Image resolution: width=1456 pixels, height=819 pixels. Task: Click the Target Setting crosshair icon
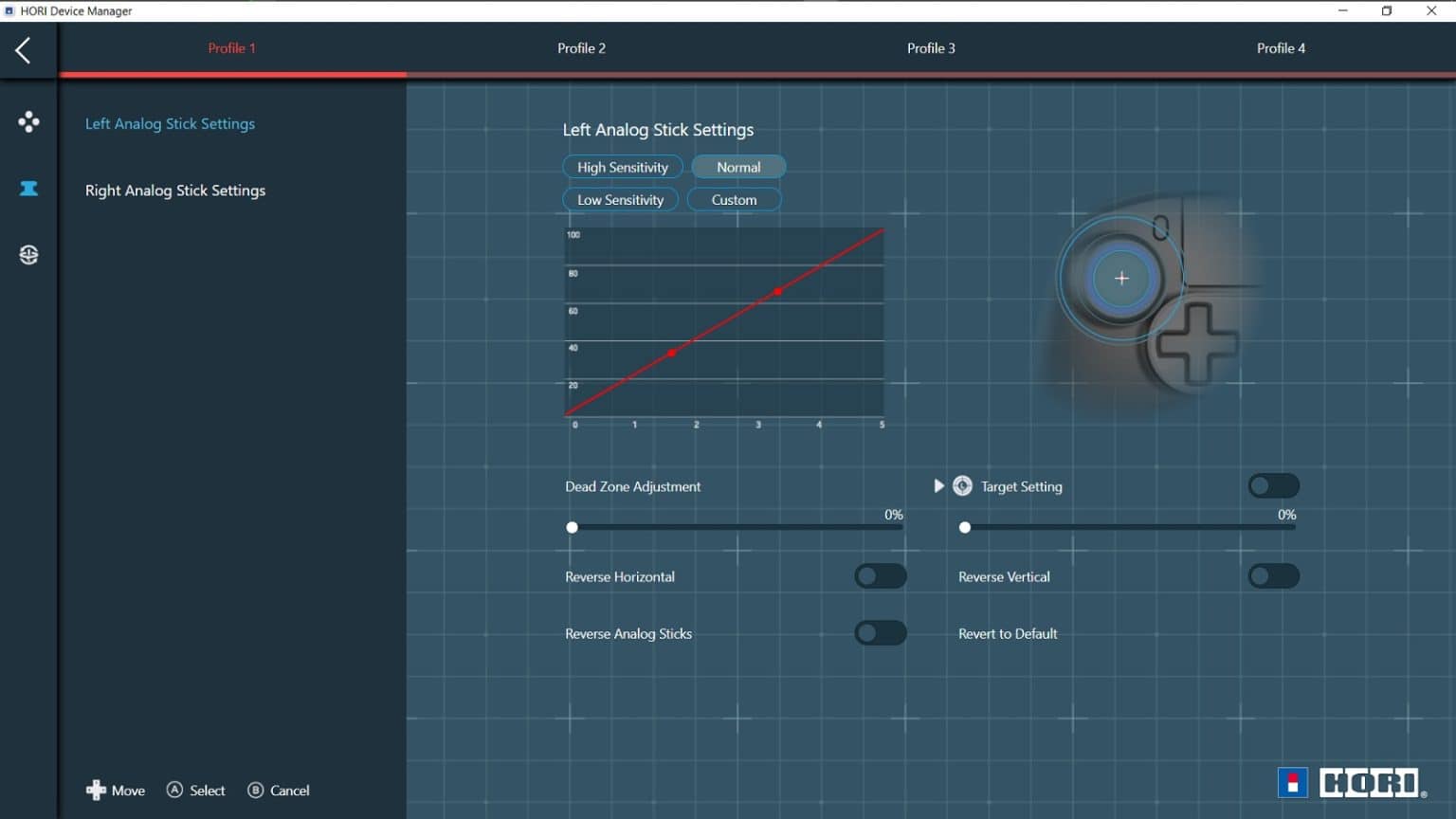962,486
